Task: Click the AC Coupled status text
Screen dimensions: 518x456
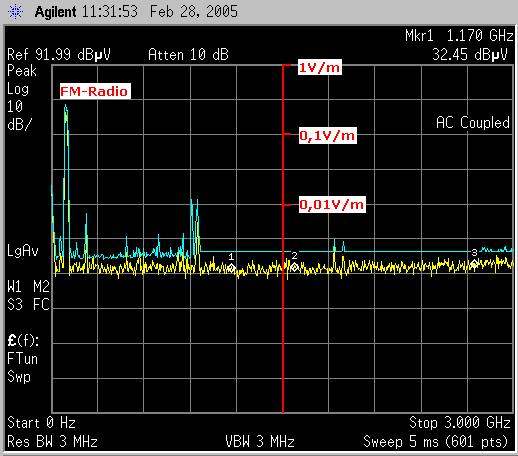Action: [473, 123]
